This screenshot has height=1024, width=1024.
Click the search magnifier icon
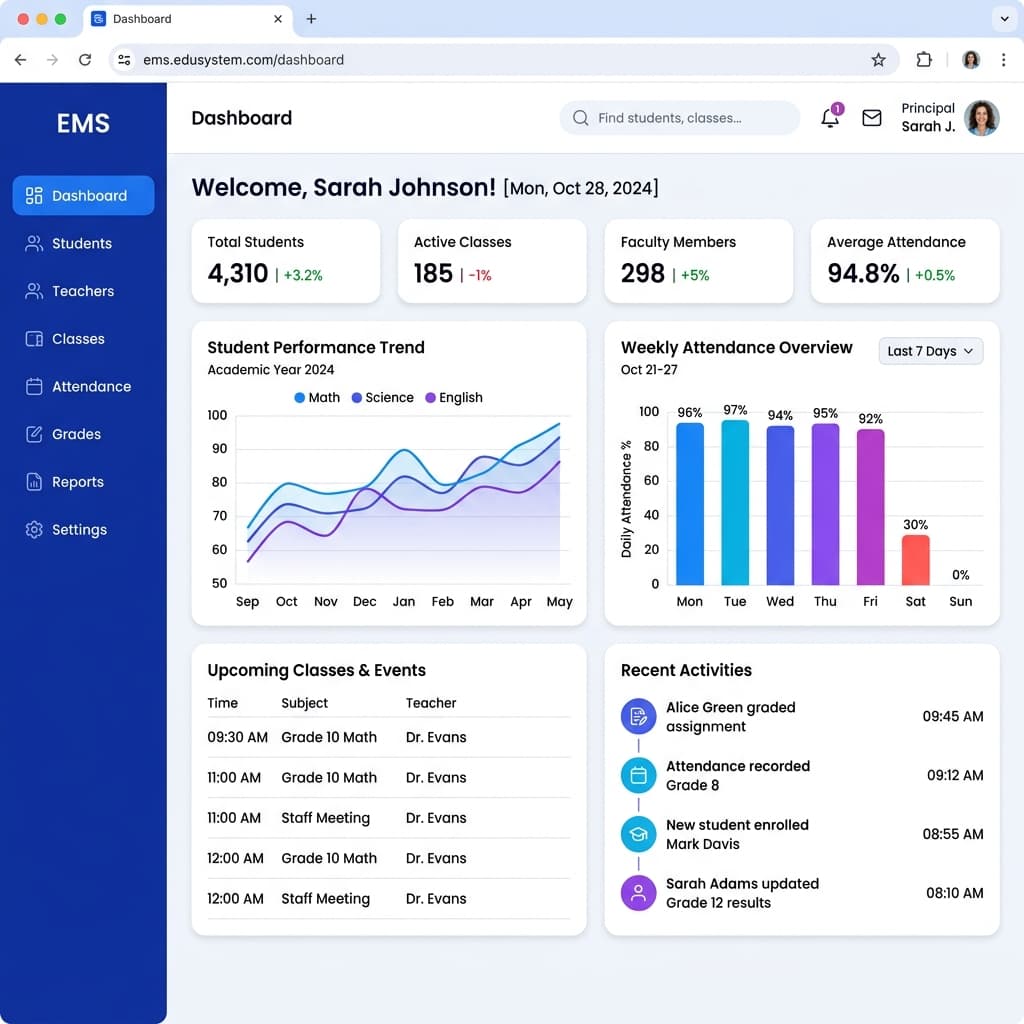[x=580, y=118]
